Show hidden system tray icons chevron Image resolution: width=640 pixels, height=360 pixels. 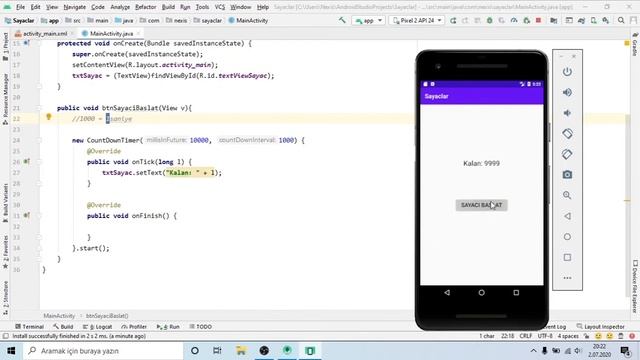click(533, 351)
